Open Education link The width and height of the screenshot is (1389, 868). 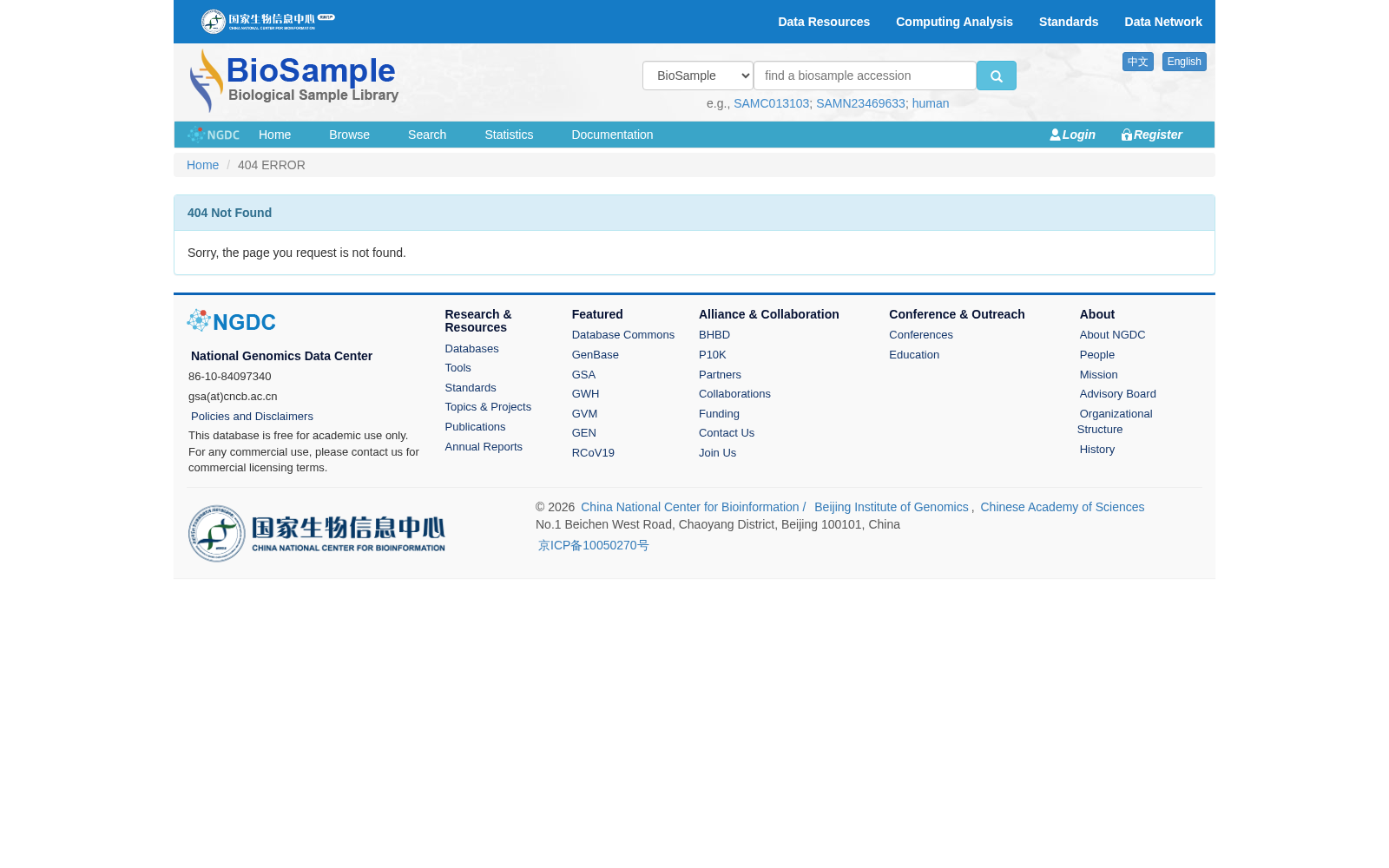pos(914,355)
